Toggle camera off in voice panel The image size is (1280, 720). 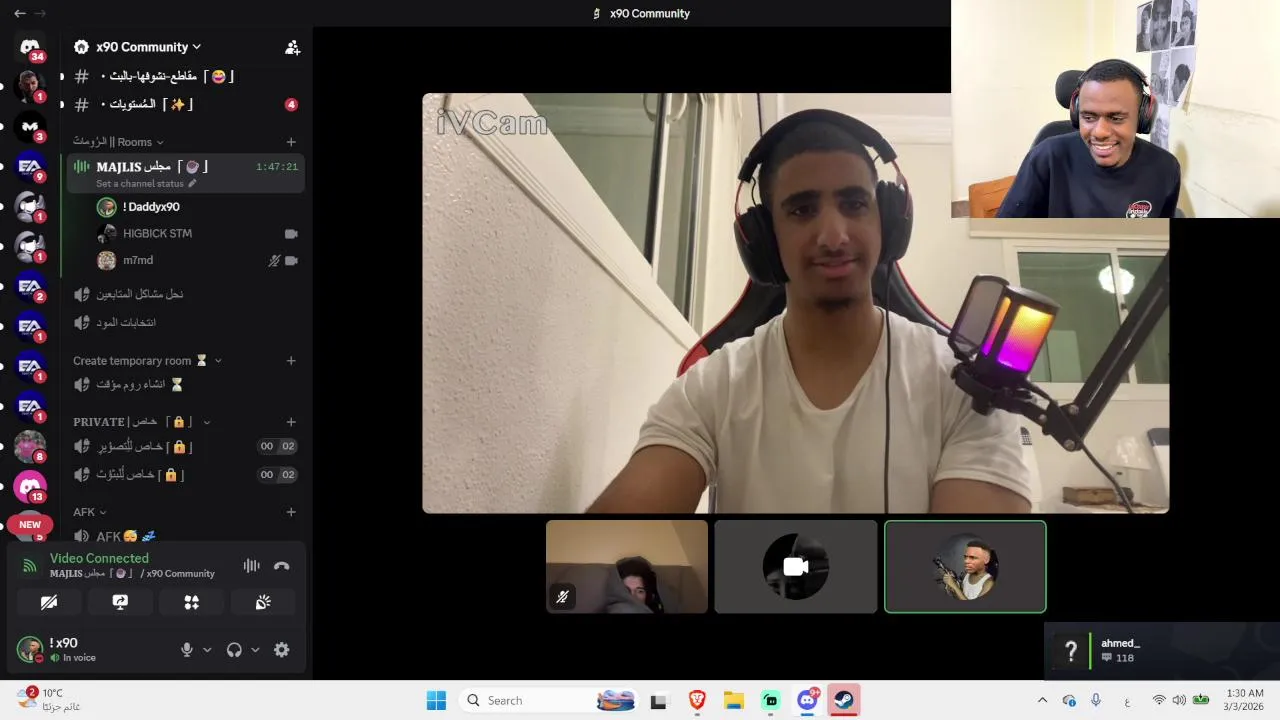48,602
